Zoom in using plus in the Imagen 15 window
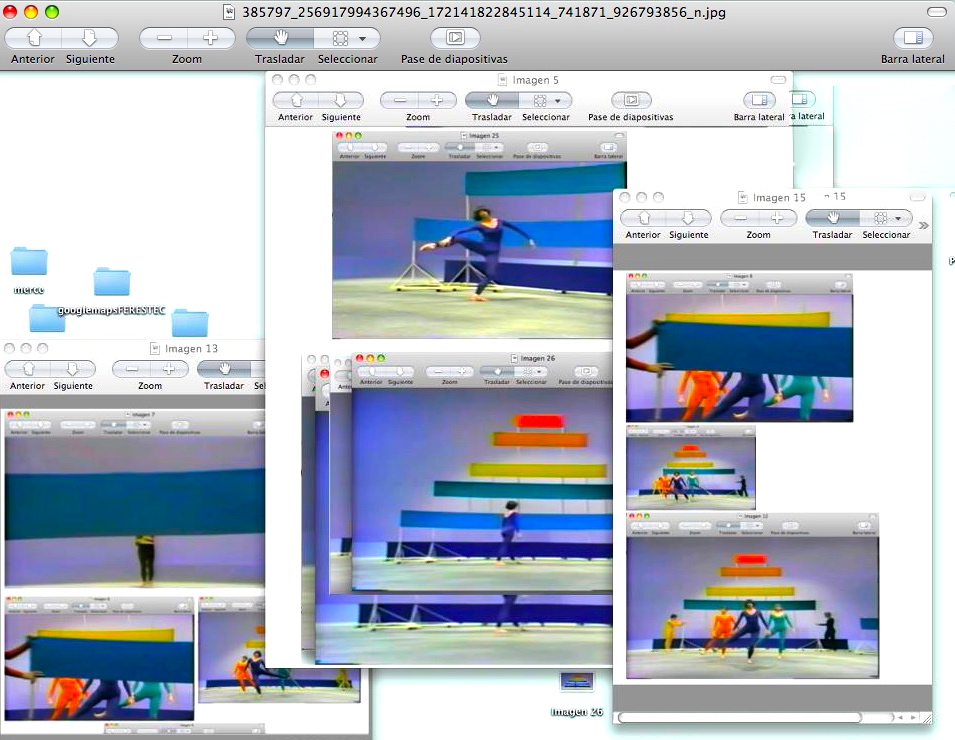Viewport: 955px width, 740px height. (777, 217)
